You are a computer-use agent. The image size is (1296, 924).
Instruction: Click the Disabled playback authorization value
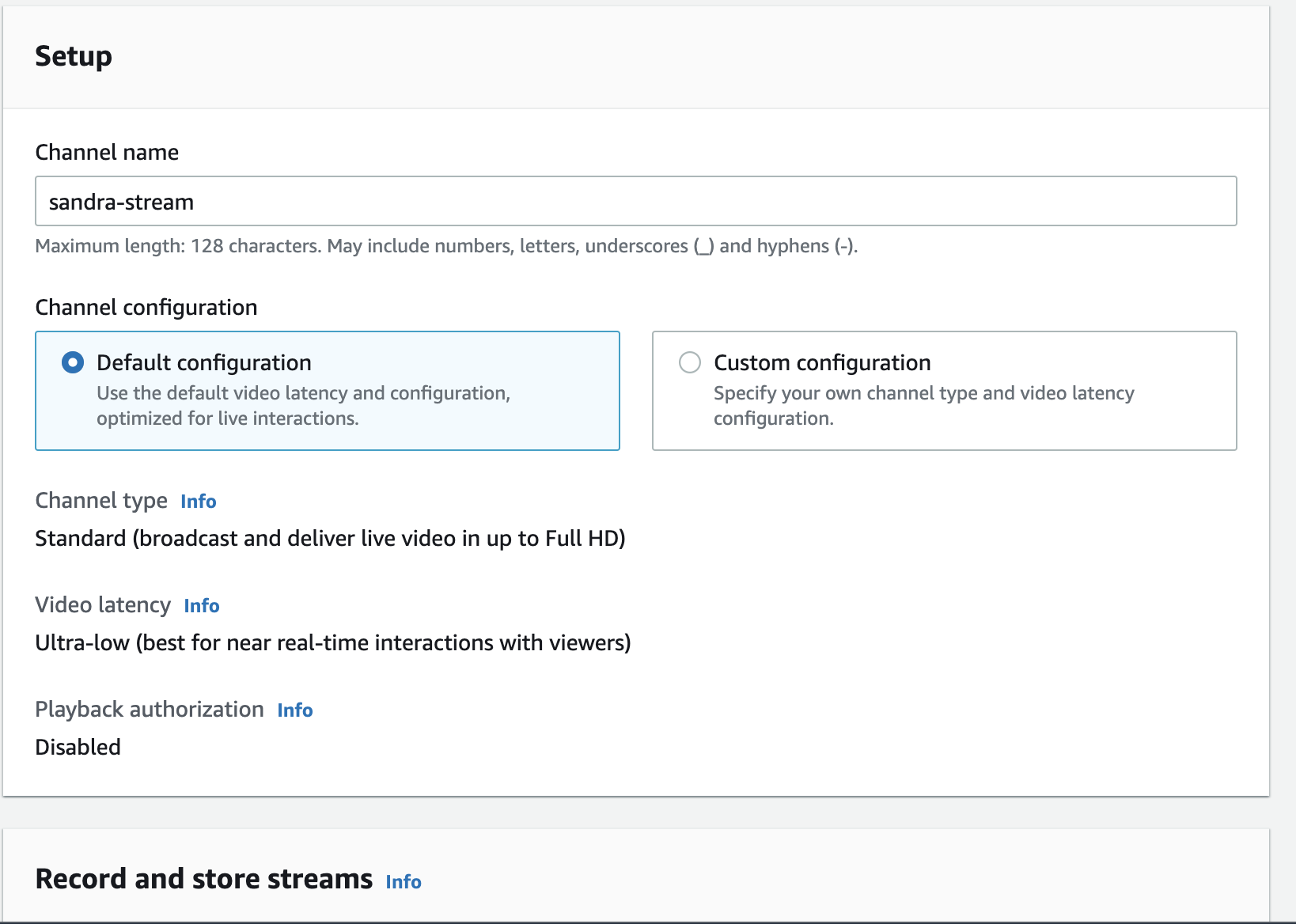[78, 748]
